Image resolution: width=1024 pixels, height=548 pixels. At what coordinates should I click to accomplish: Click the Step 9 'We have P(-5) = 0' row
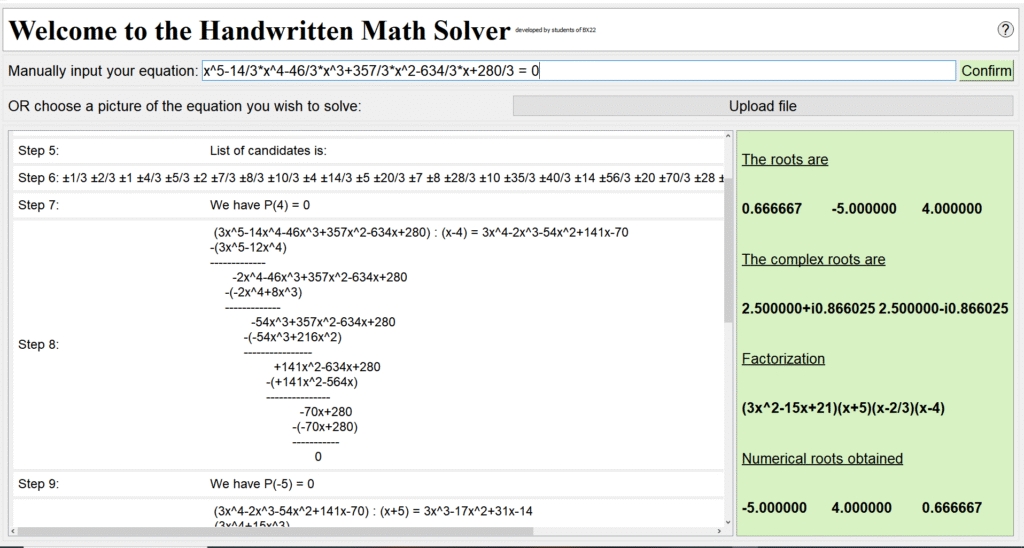tap(262, 483)
